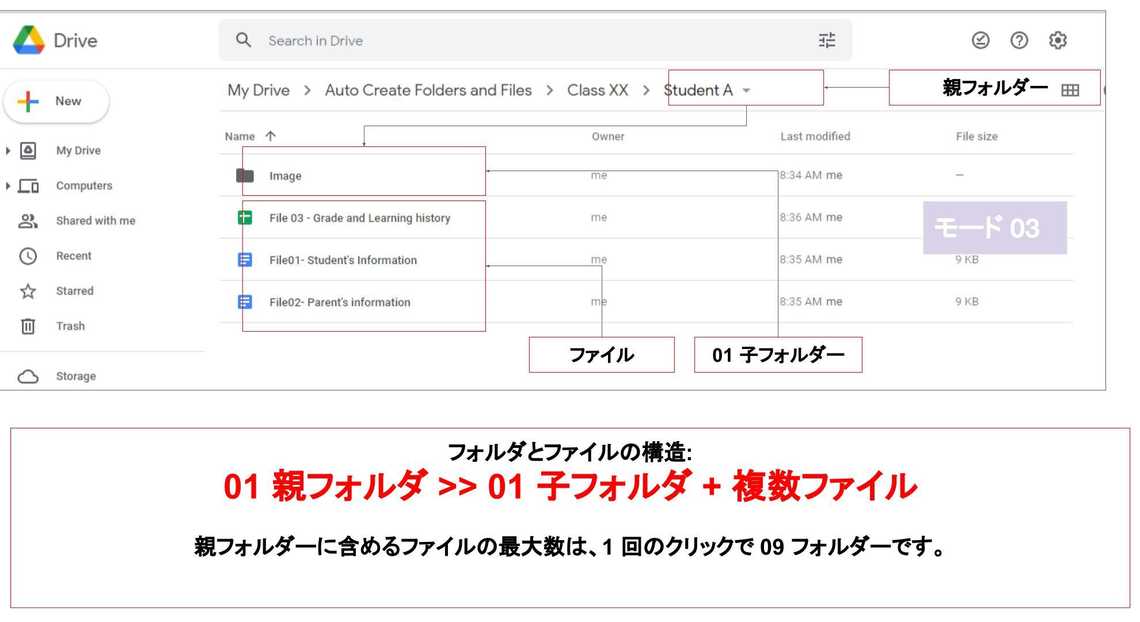Viewport: 1140px width, 622px height.
Task: Open the Recent section
Action: pos(73,256)
